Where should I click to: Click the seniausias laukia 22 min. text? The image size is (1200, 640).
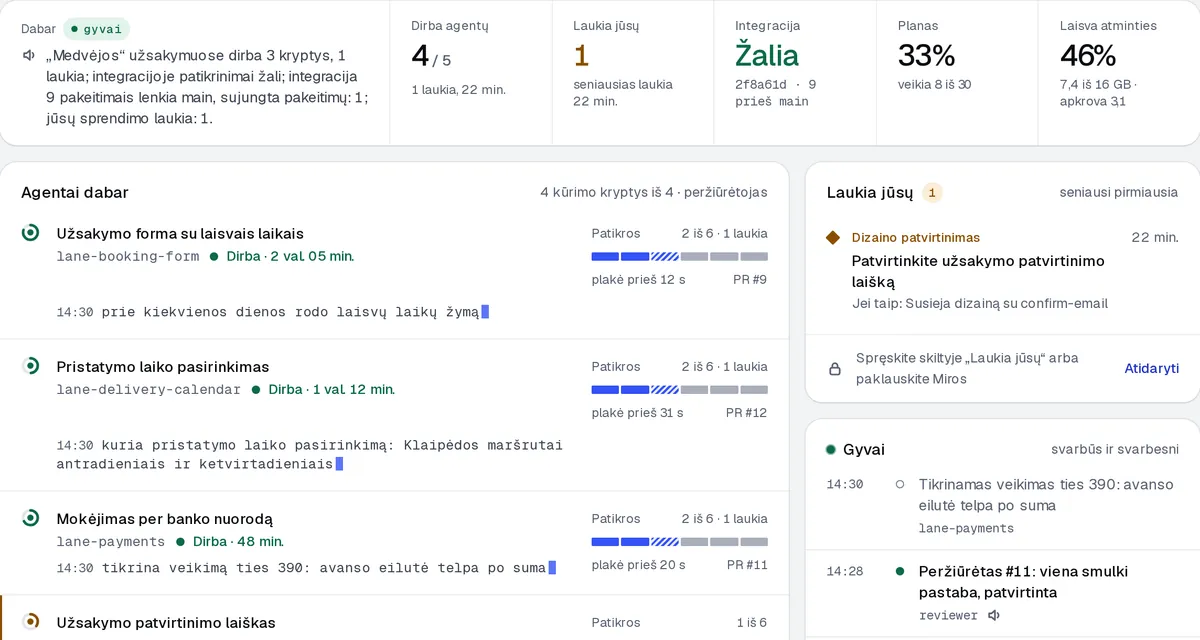pyautogui.click(x=623, y=93)
